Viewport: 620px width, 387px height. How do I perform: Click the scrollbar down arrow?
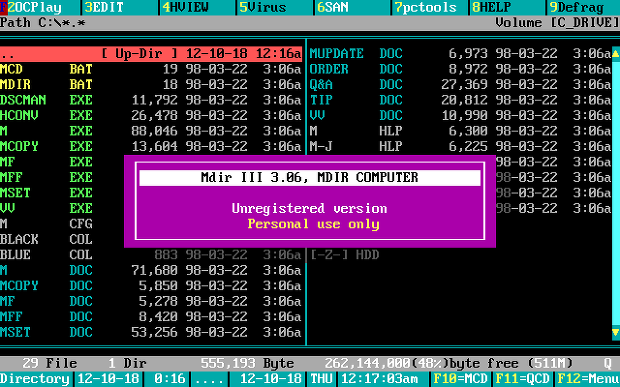(x=616, y=332)
